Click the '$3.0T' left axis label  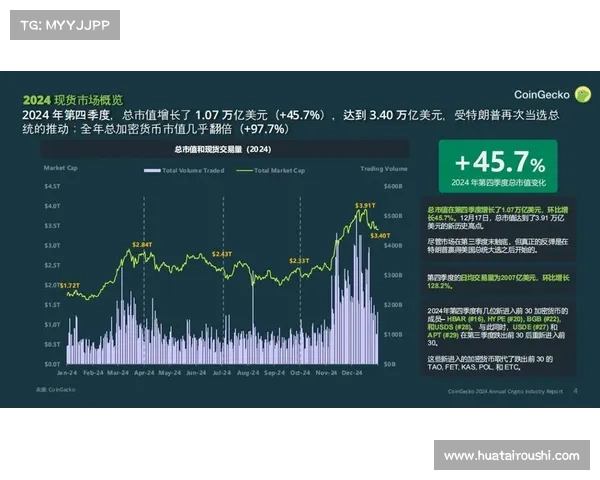coord(52,245)
